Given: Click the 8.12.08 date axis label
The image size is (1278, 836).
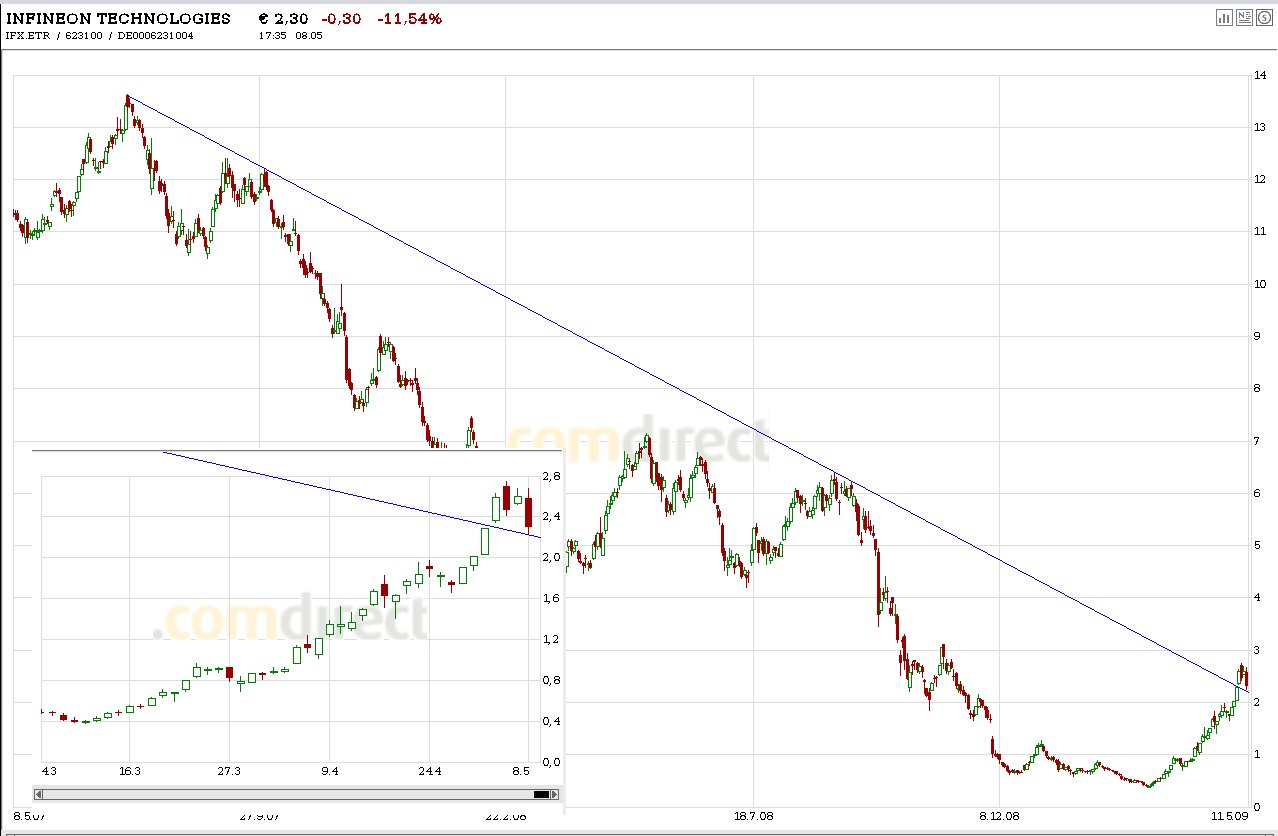Looking at the screenshot, I should click(x=999, y=816).
